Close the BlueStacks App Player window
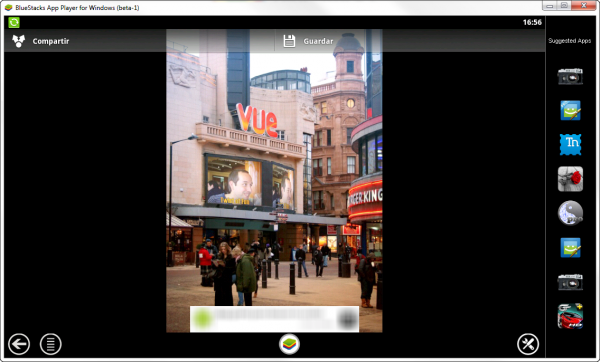The height and width of the screenshot is (362, 600). (584, 6)
